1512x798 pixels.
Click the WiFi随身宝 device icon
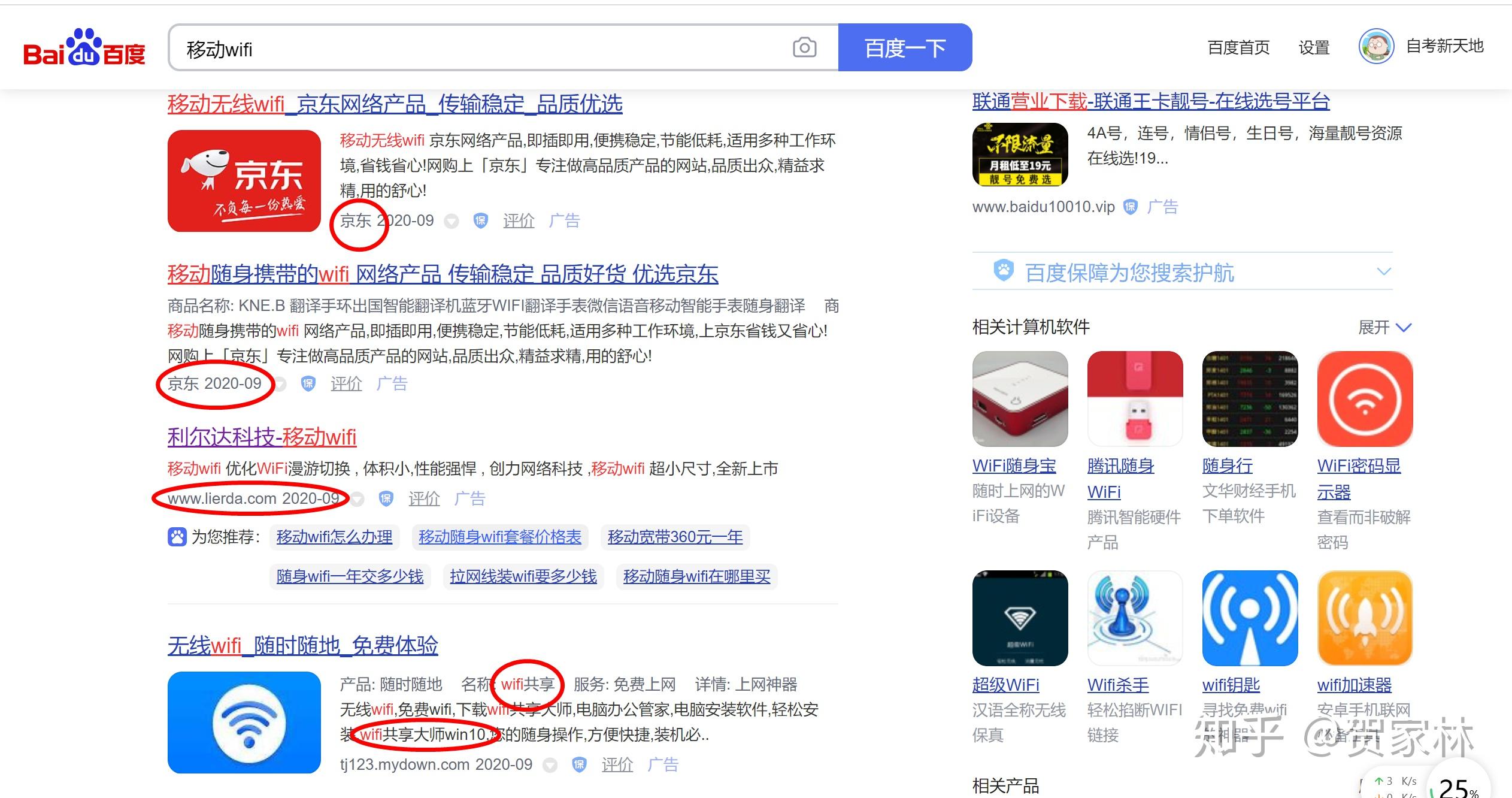click(x=1020, y=399)
